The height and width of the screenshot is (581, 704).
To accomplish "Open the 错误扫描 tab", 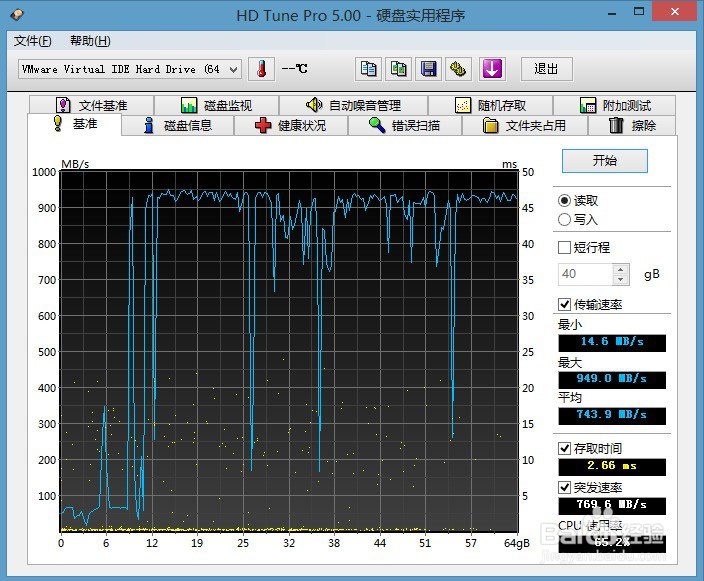I will tap(405, 125).
